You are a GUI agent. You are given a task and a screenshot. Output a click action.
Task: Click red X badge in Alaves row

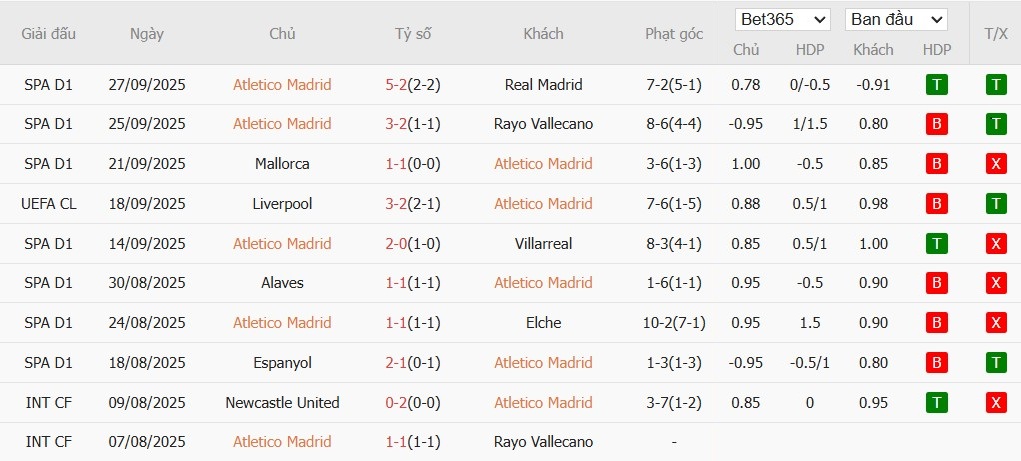[x=996, y=283]
